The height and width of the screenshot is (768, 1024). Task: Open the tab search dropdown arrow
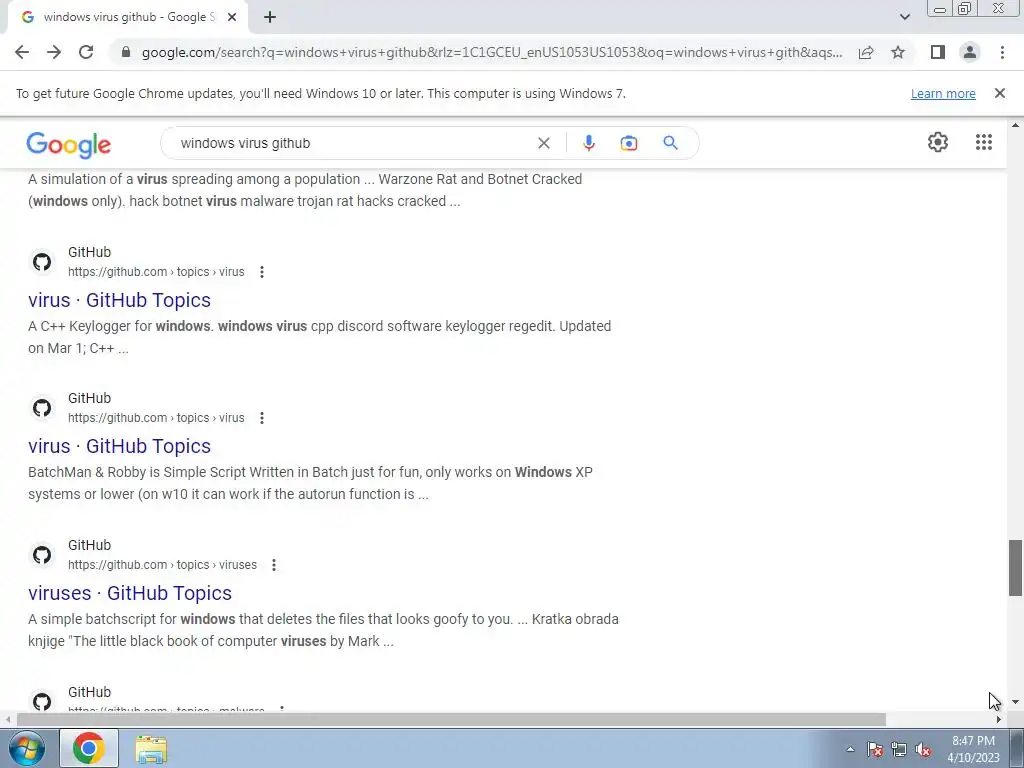click(x=904, y=17)
